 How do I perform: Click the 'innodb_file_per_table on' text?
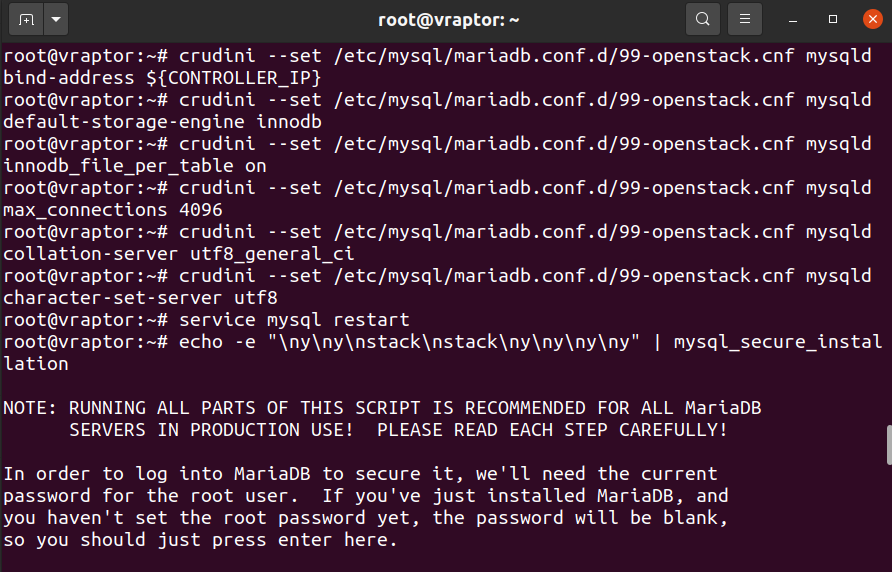point(135,166)
